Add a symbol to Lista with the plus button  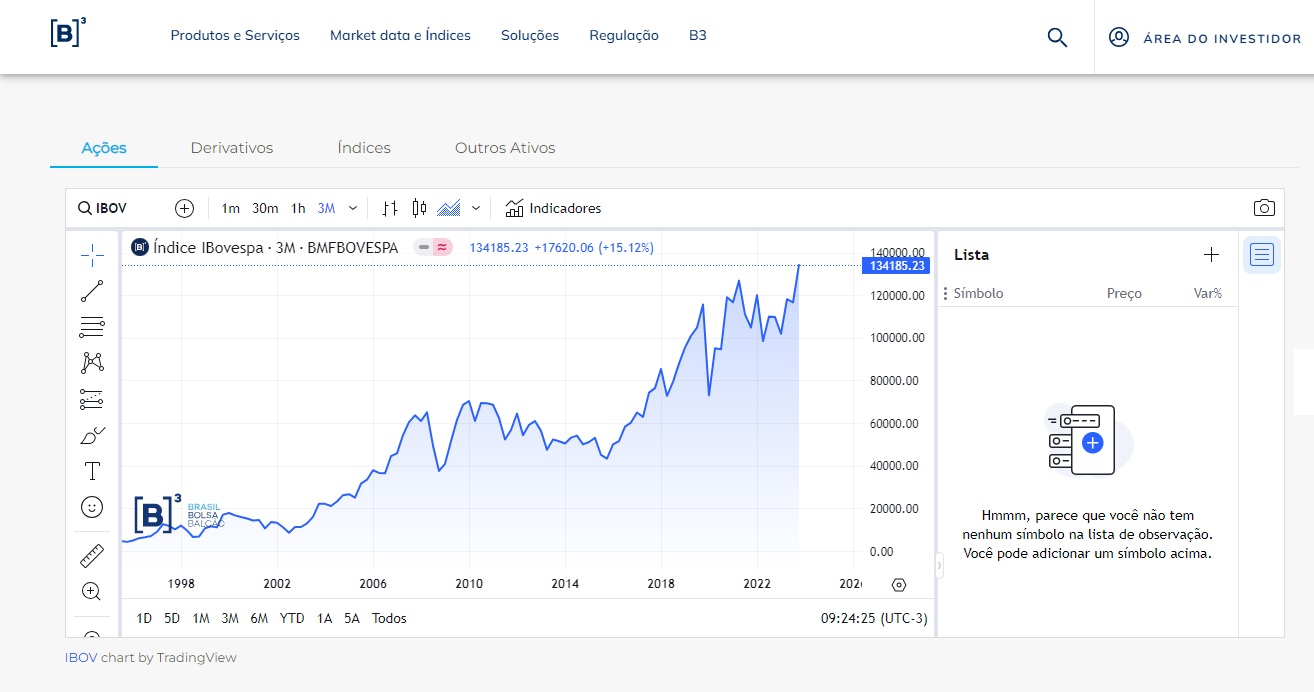[1211, 254]
